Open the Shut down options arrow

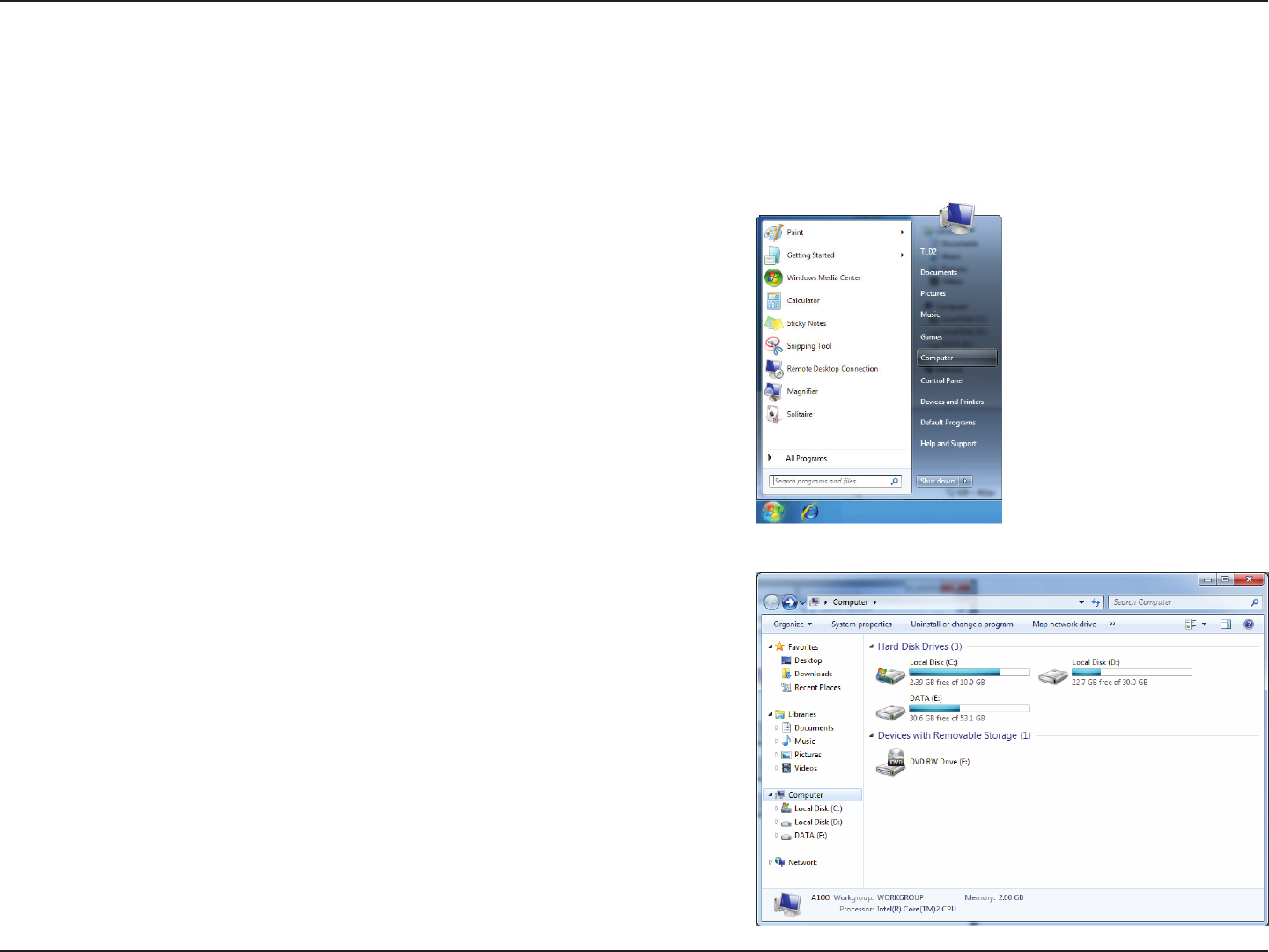tap(966, 481)
